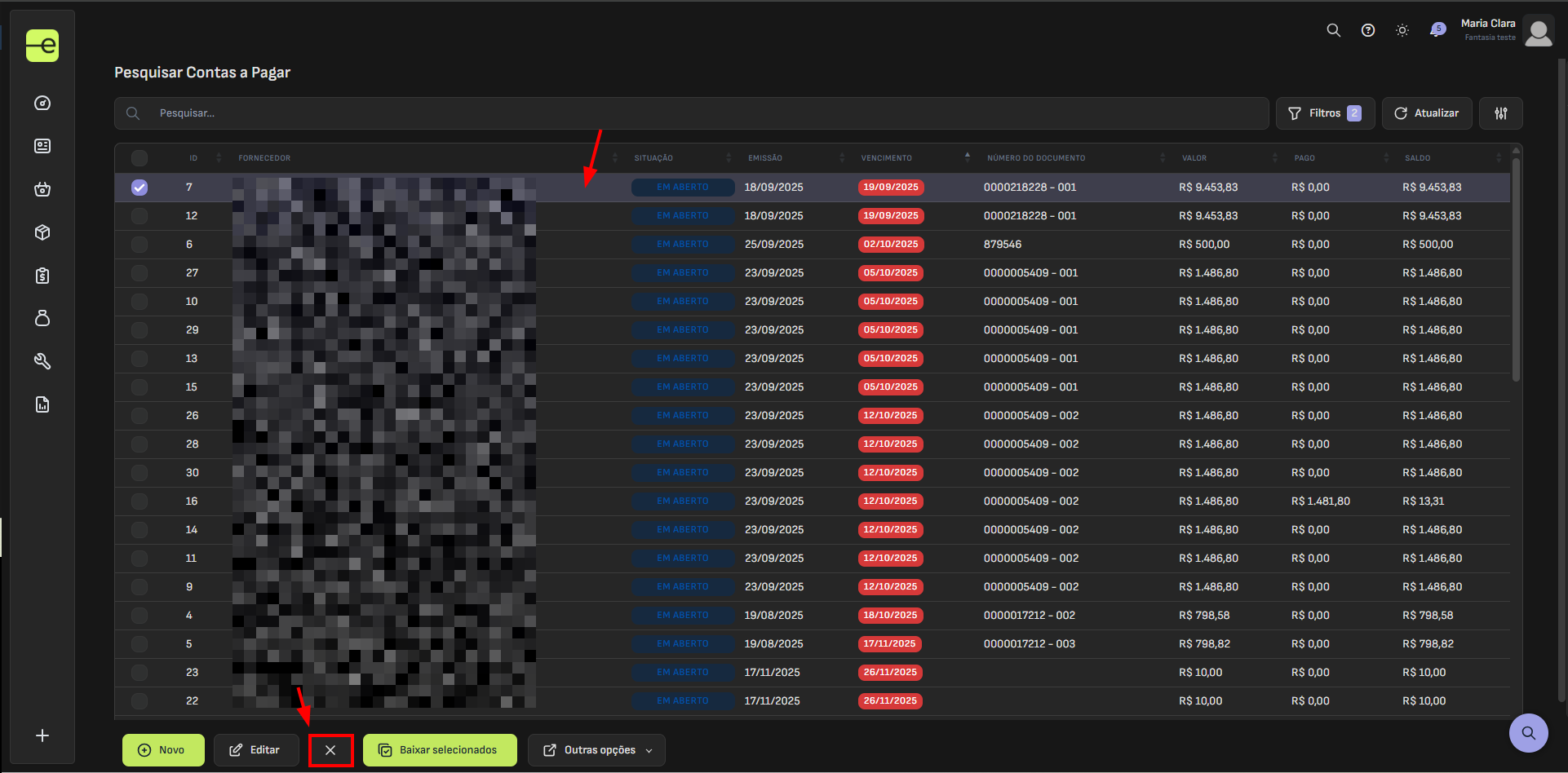Click the plus icon at sidebar bottom

point(42,735)
